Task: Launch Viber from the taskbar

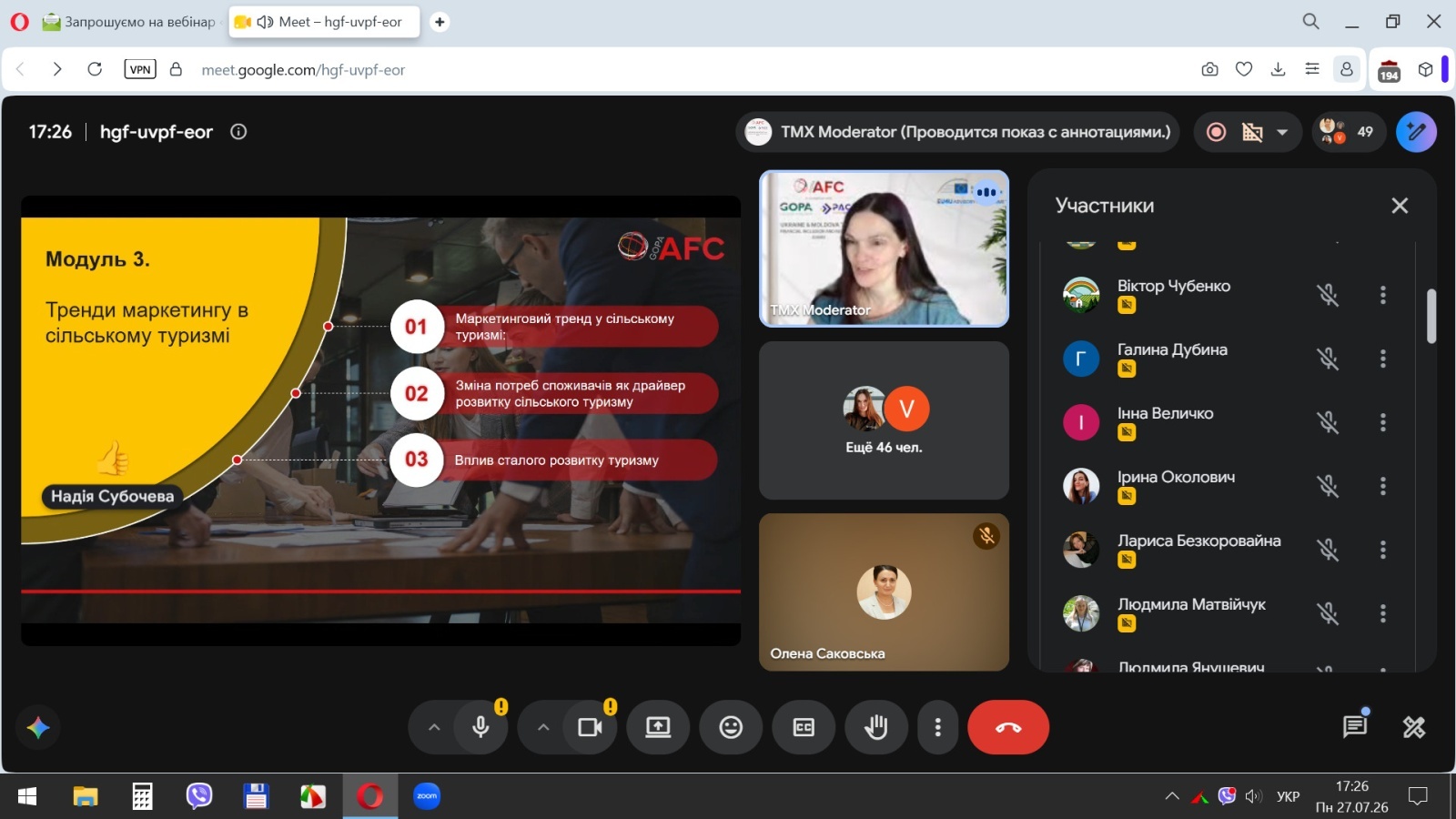Action: tap(198, 796)
